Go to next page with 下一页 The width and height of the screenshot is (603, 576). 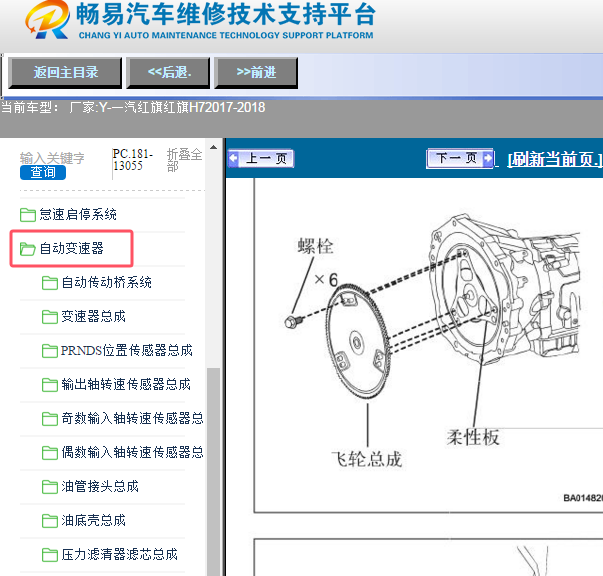coord(460,158)
